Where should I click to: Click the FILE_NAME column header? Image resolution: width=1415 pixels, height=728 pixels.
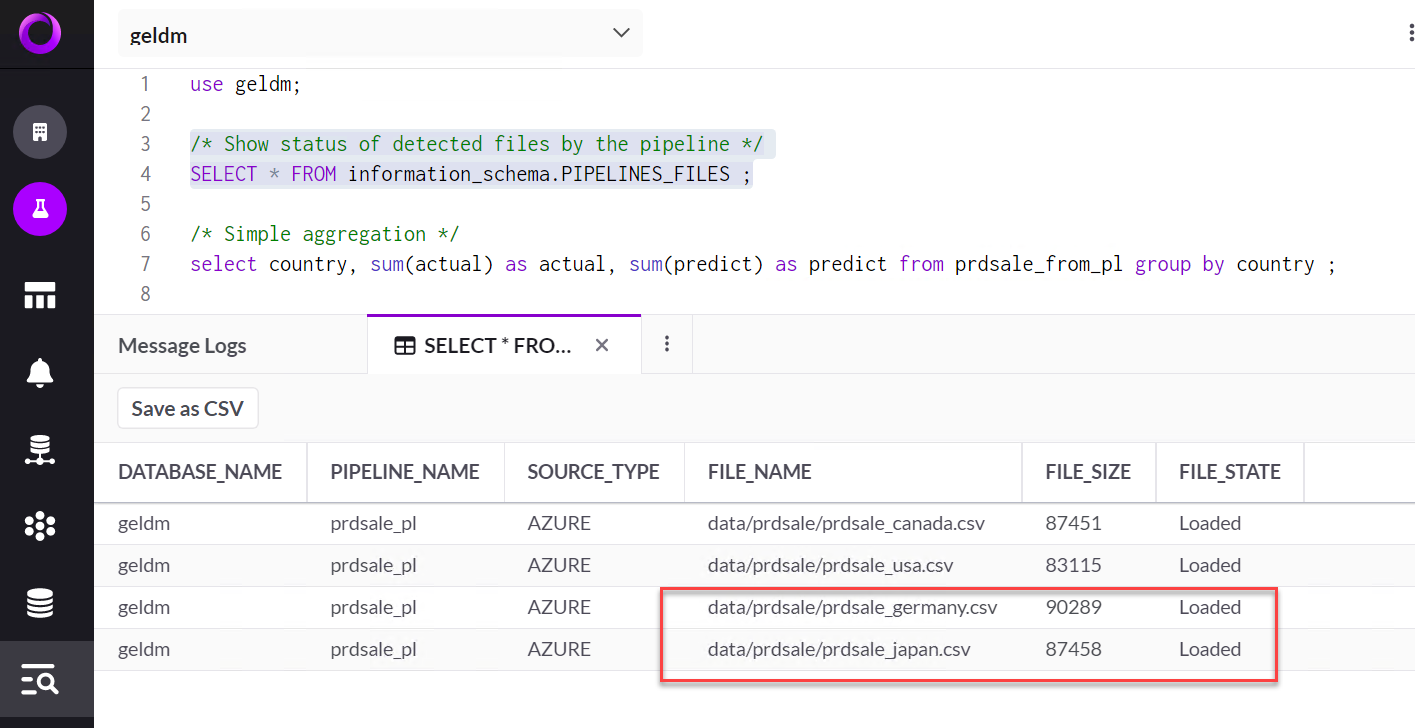(759, 471)
